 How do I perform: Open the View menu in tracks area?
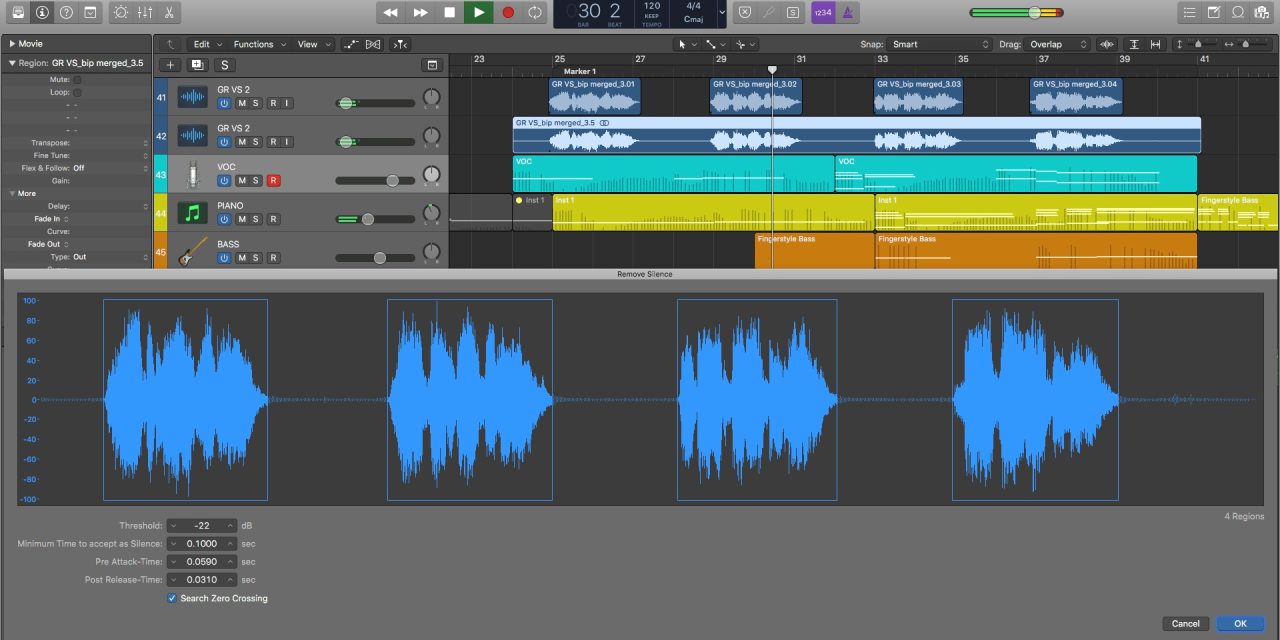coord(312,44)
